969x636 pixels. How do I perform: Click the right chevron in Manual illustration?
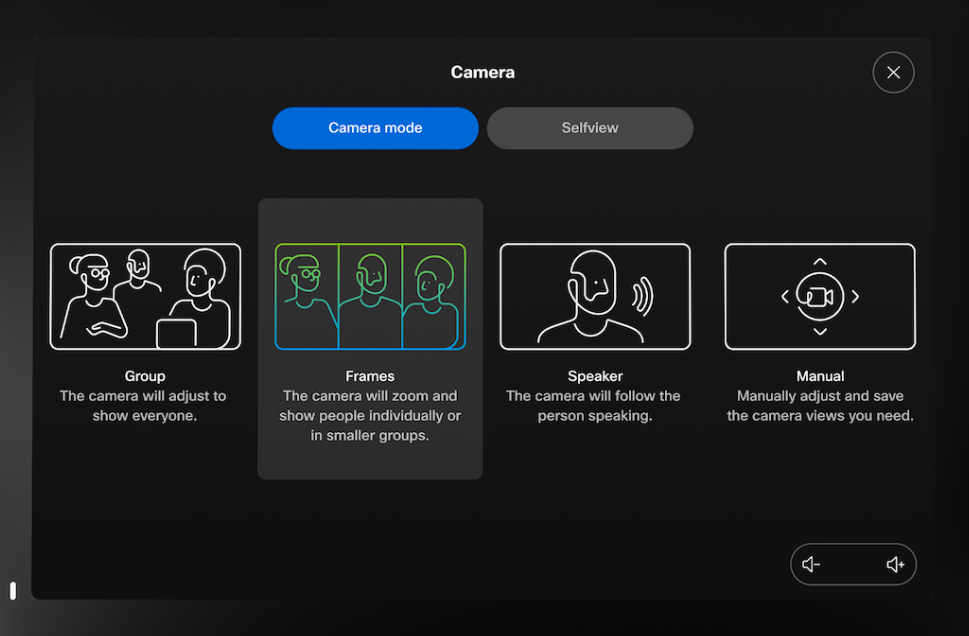click(856, 297)
